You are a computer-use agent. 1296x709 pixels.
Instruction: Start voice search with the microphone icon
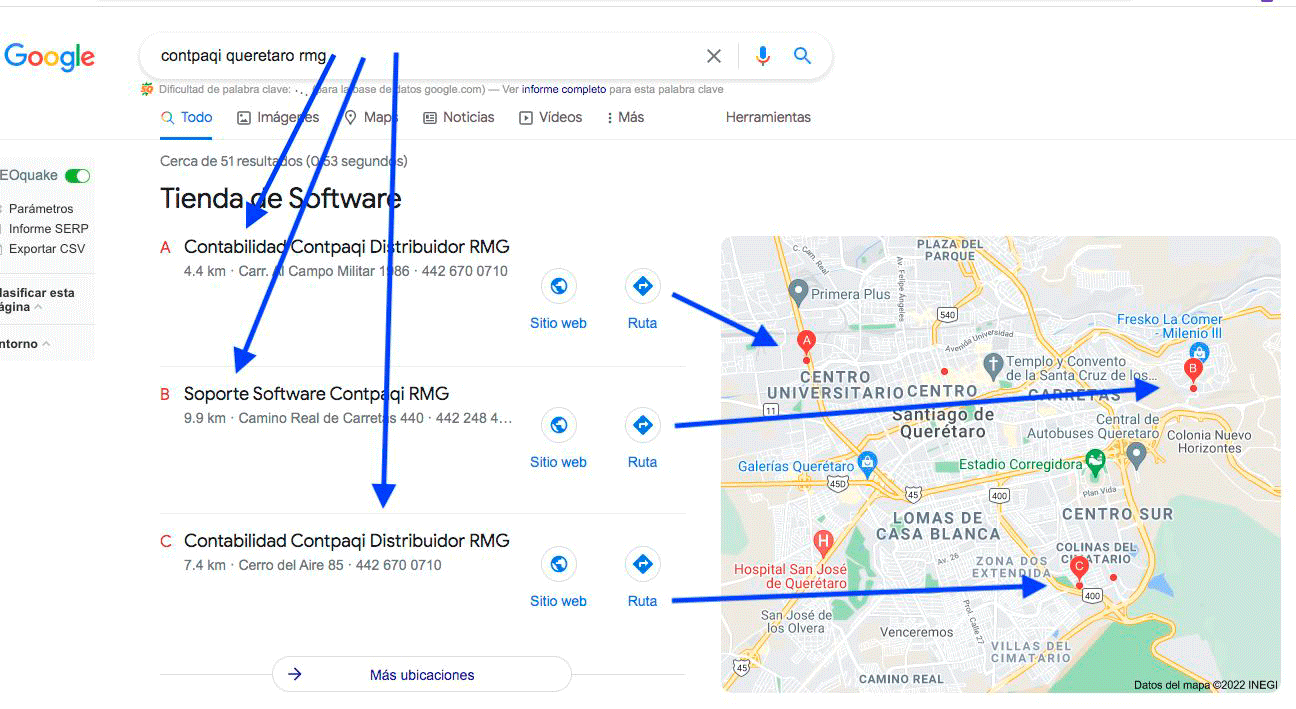763,56
